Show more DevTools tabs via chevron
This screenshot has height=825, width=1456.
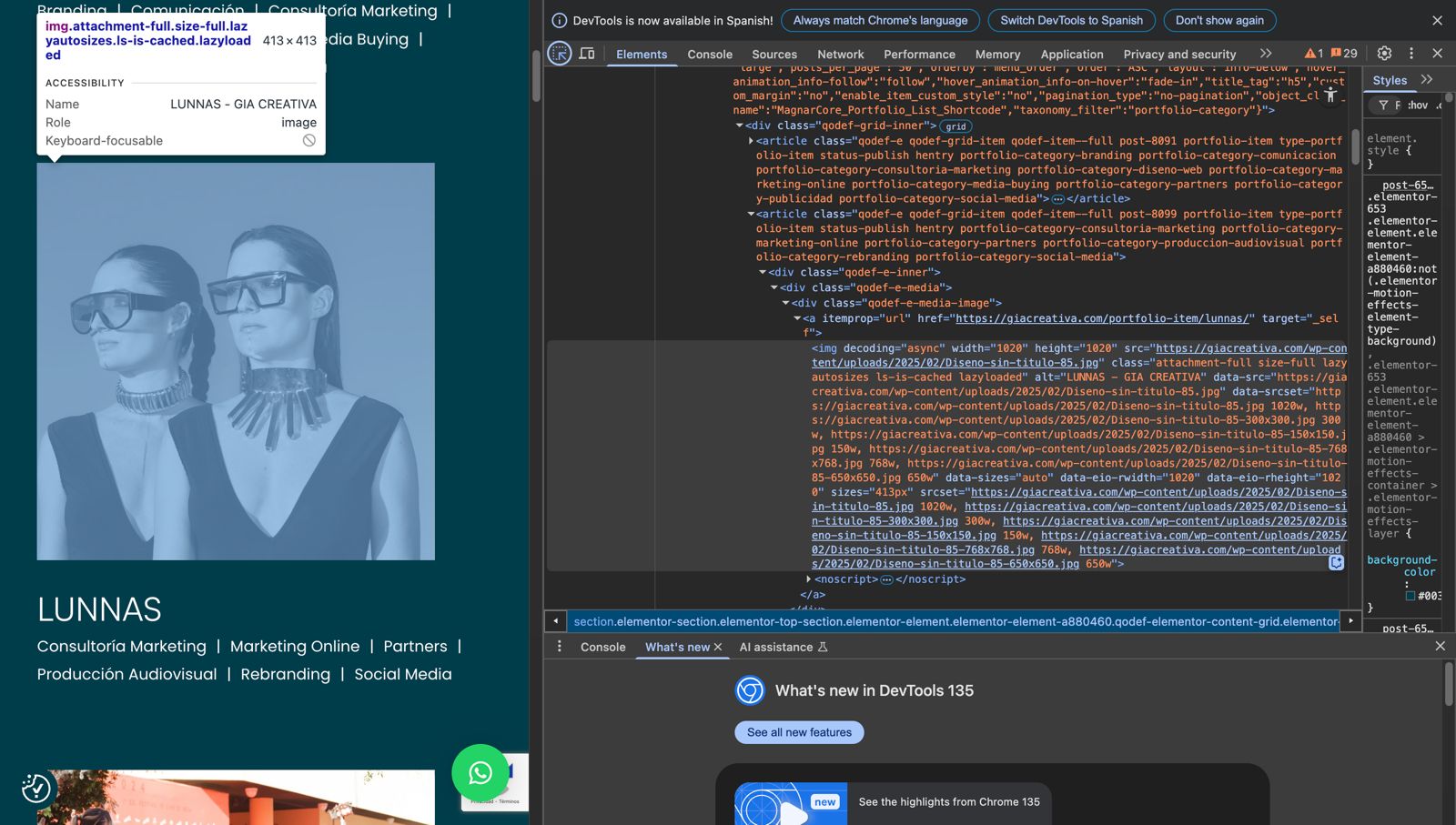(x=1265, y=54)
